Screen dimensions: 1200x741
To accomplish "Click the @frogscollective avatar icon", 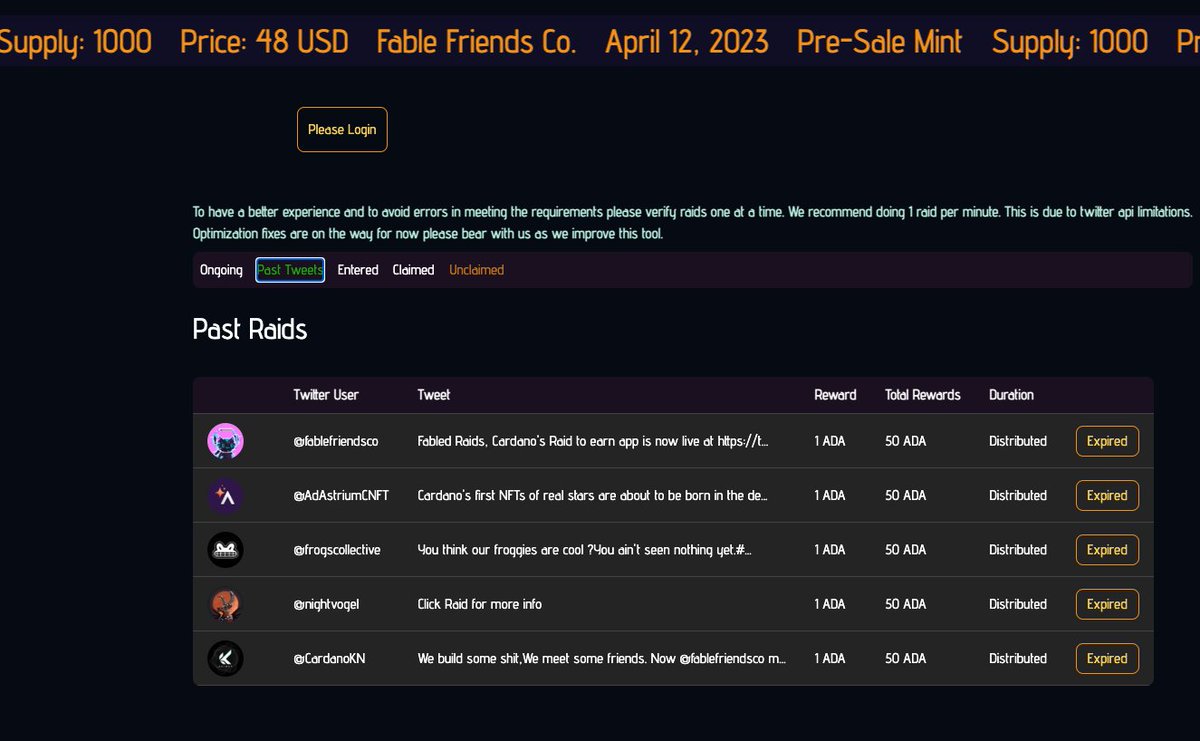I will click(x=225, y=550).
